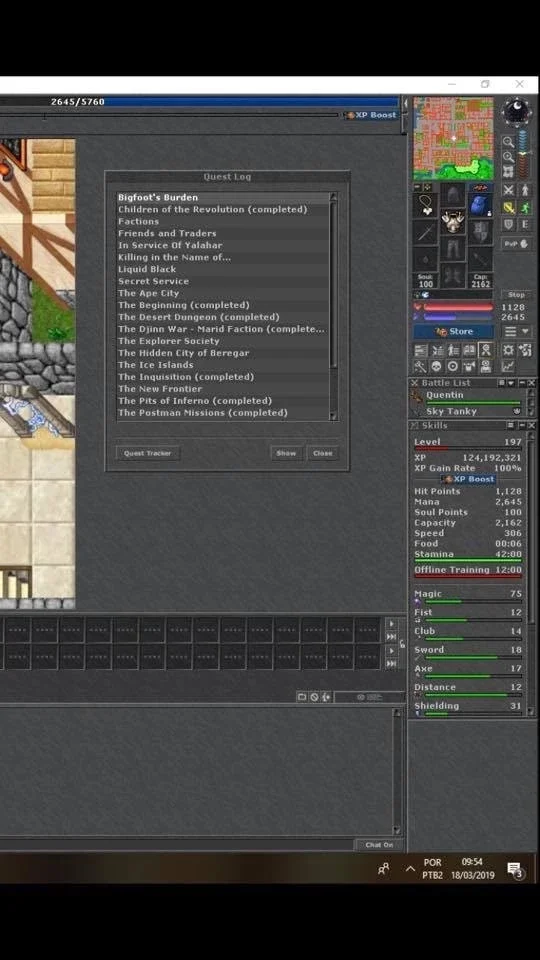The width and height of the screenshot is (540, 960).
Task: Click Show in Quest Log
Action: point(286,453)
